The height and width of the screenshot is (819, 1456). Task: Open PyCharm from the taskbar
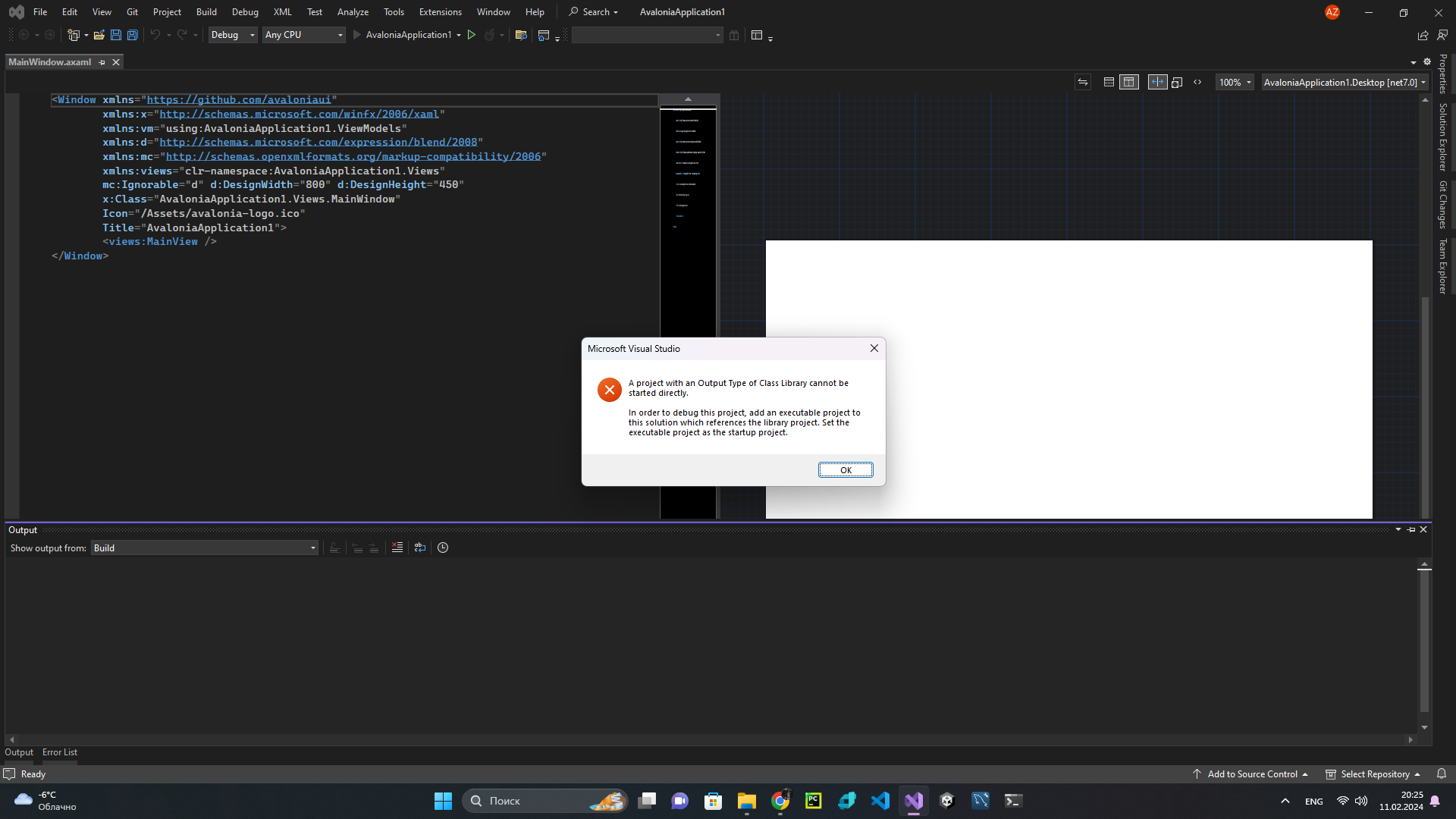[x=814, y=801]
